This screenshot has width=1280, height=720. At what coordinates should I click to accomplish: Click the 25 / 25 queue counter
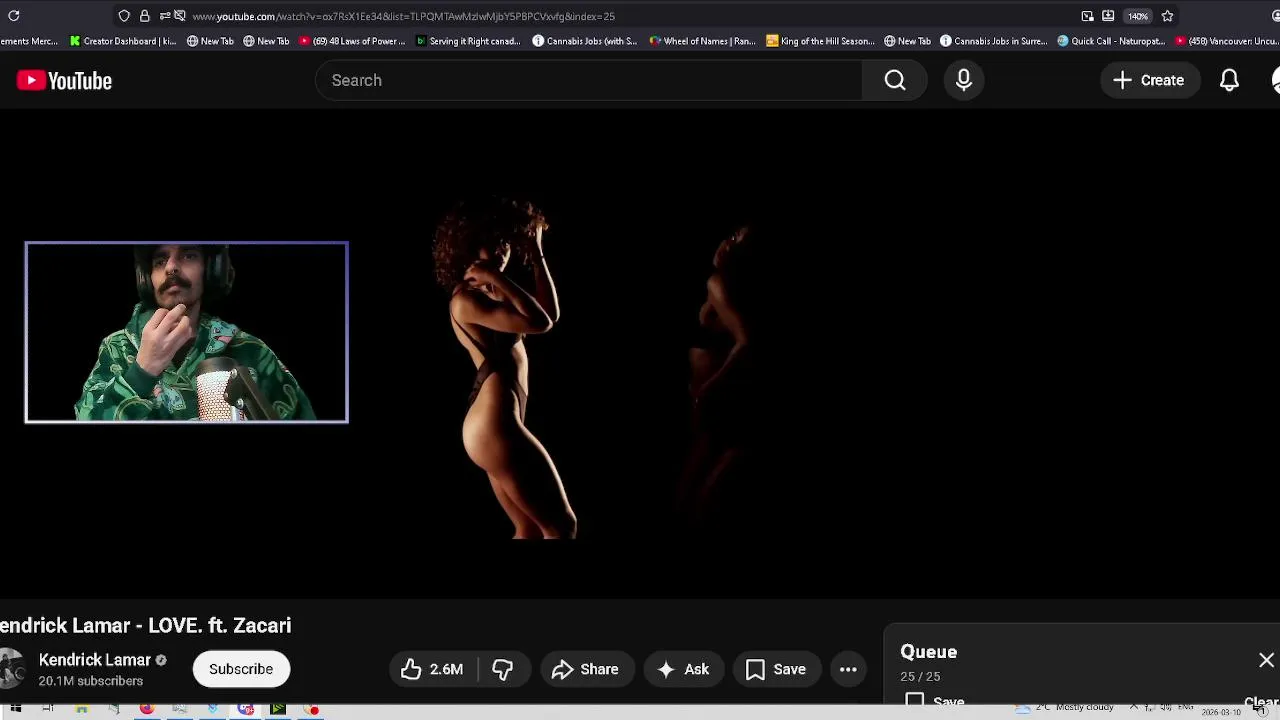tap(920, 677)
